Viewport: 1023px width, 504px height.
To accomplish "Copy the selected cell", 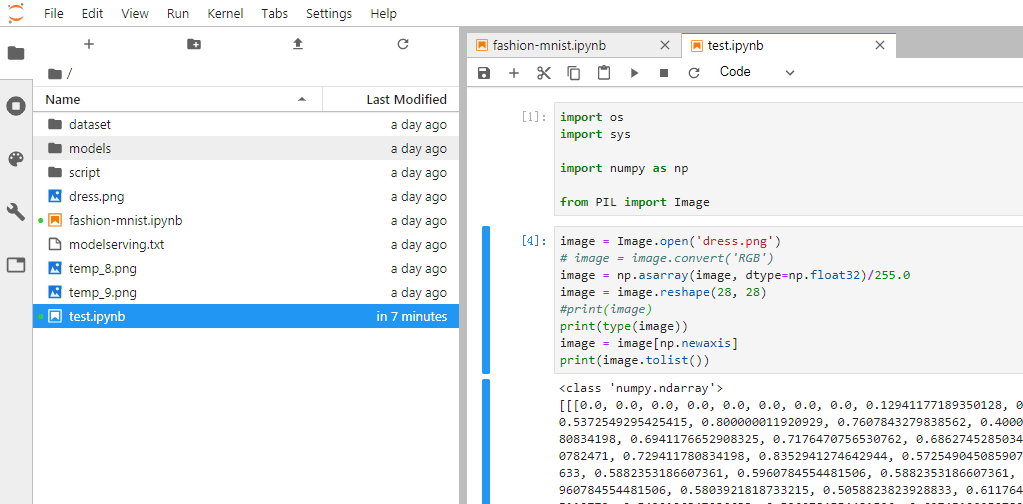I will click(x=573, y=72).
